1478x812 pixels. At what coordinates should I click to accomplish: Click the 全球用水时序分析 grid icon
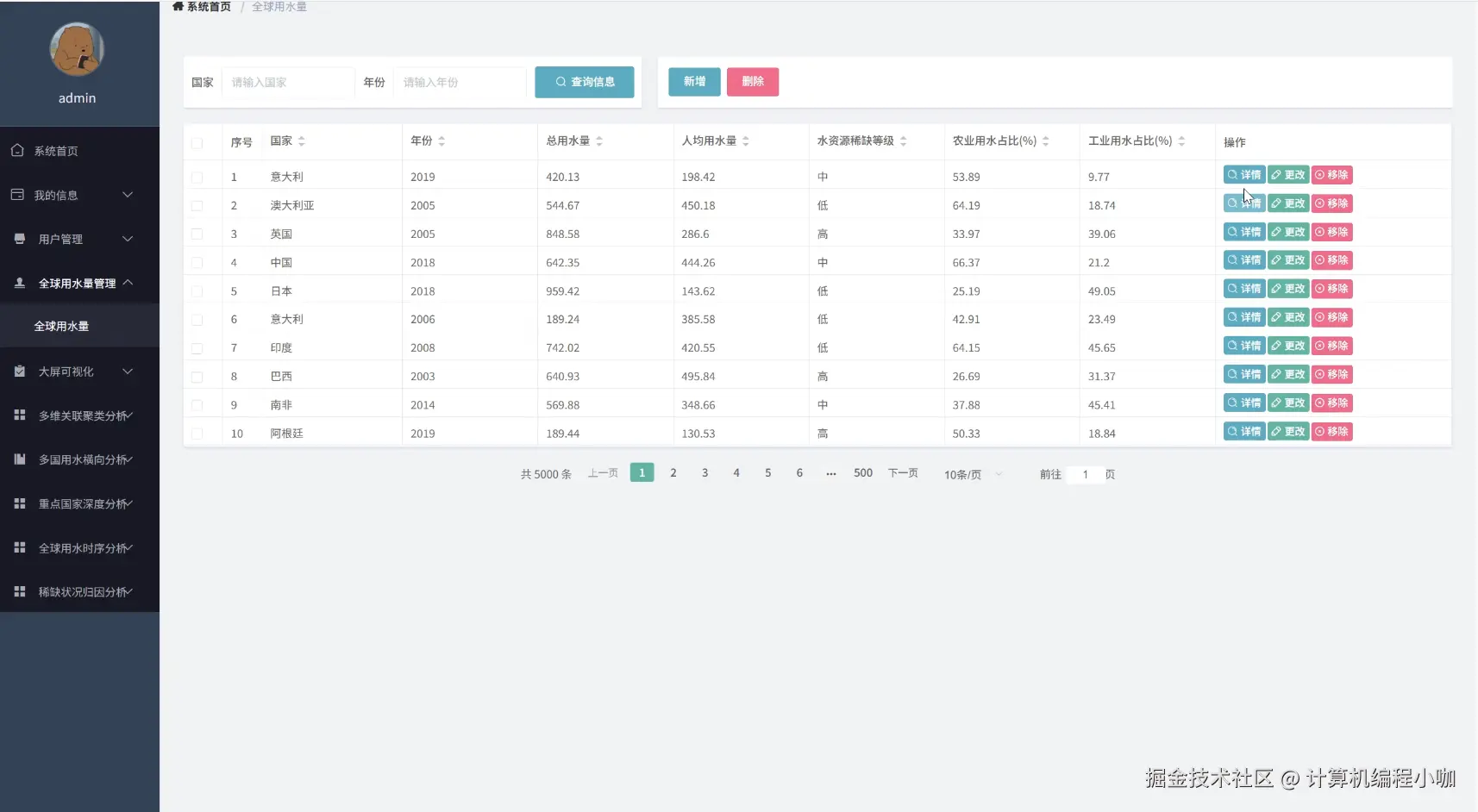(20, 547)
